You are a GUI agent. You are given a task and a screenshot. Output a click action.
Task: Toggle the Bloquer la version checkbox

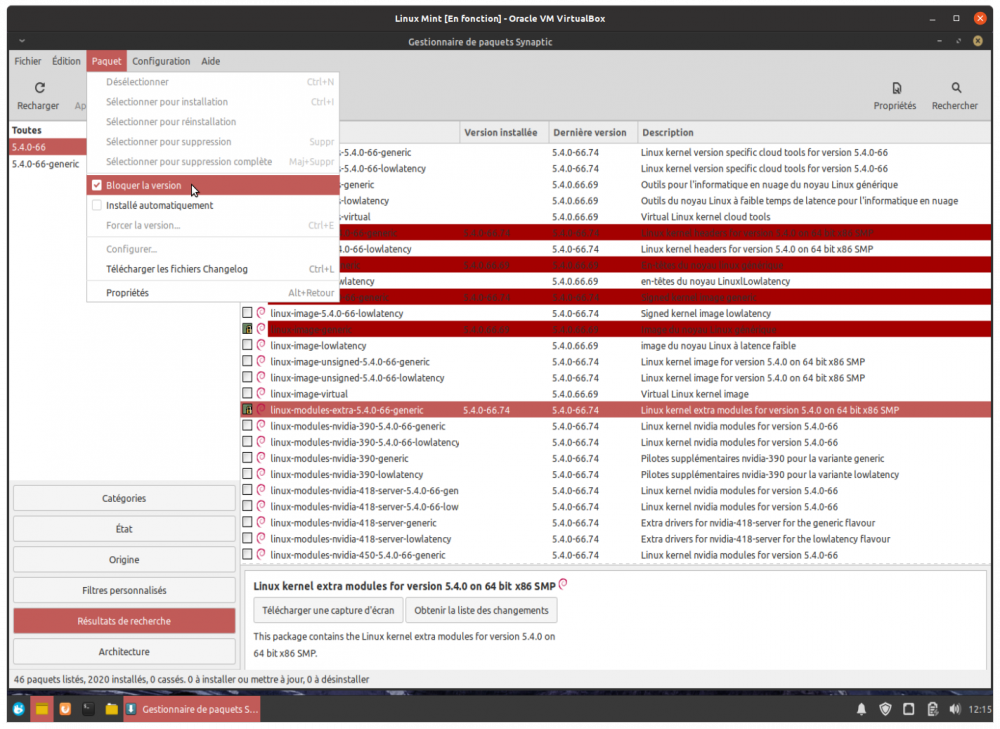[x=97, y=185]
